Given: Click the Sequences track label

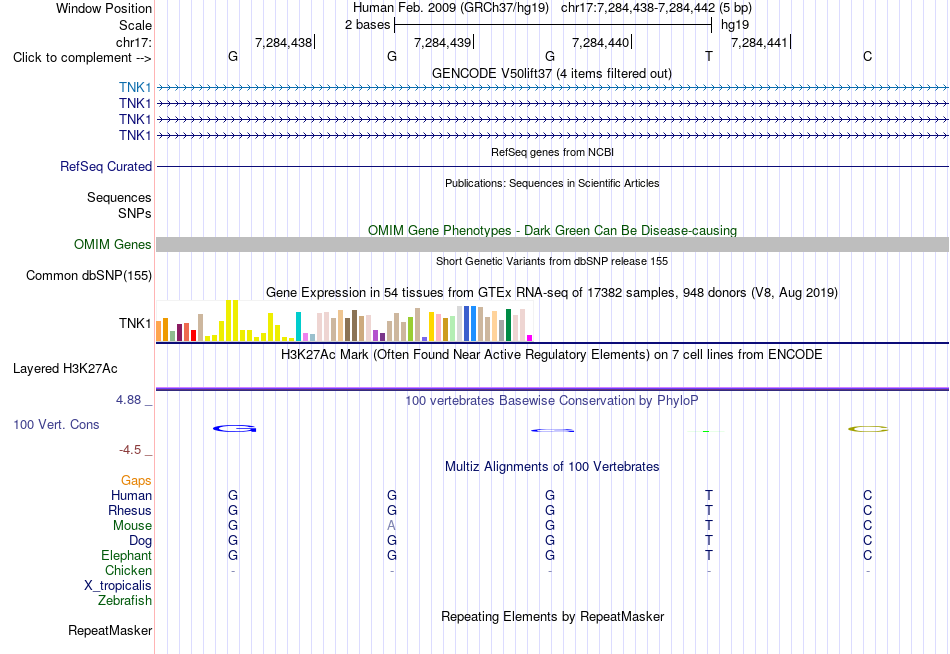Looking at the screenshot, I should click(x=119, y=198).
